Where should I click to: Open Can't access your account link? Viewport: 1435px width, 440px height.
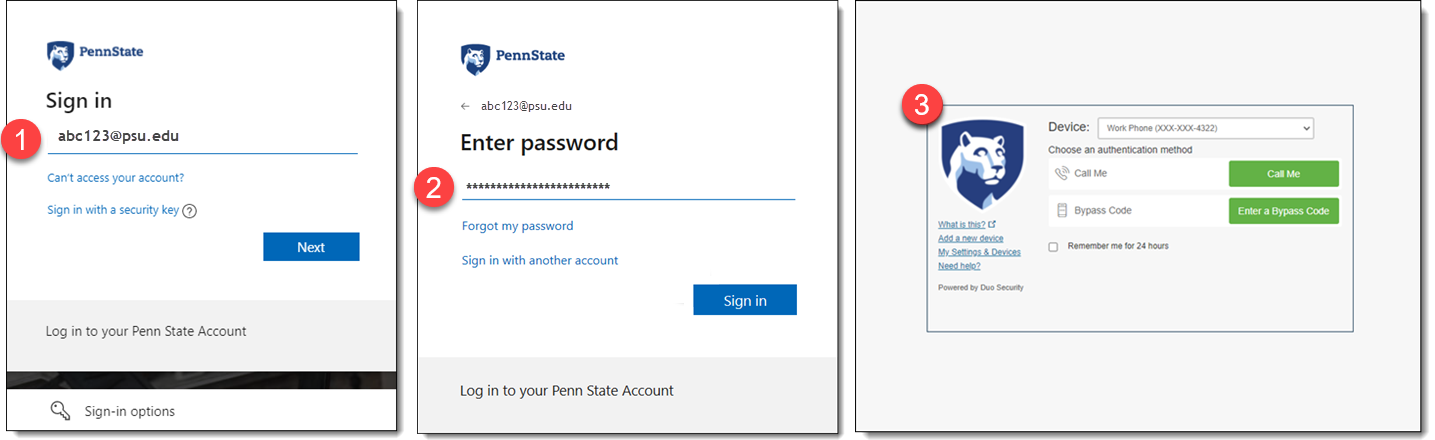pos(116,178)
